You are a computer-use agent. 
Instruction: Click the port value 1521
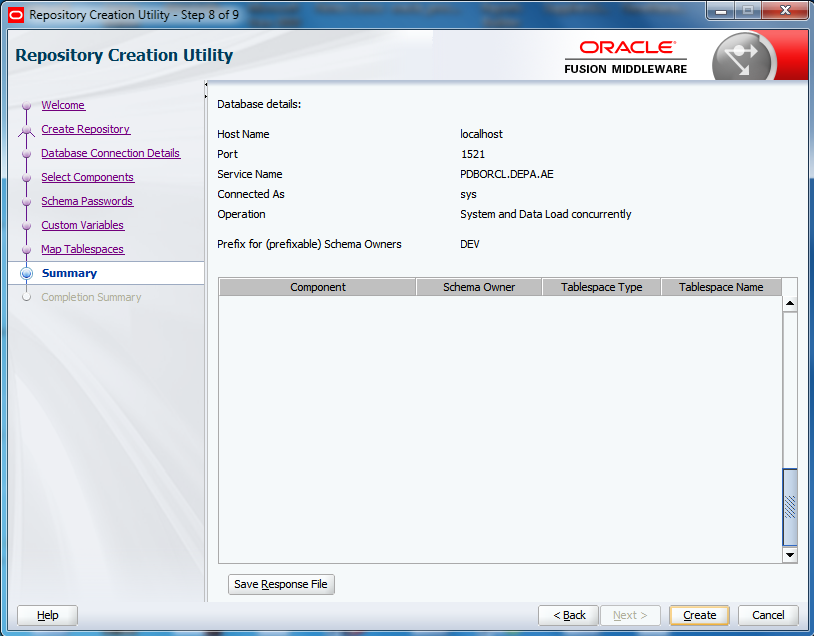pyautogui.click(x=472, y=154)
